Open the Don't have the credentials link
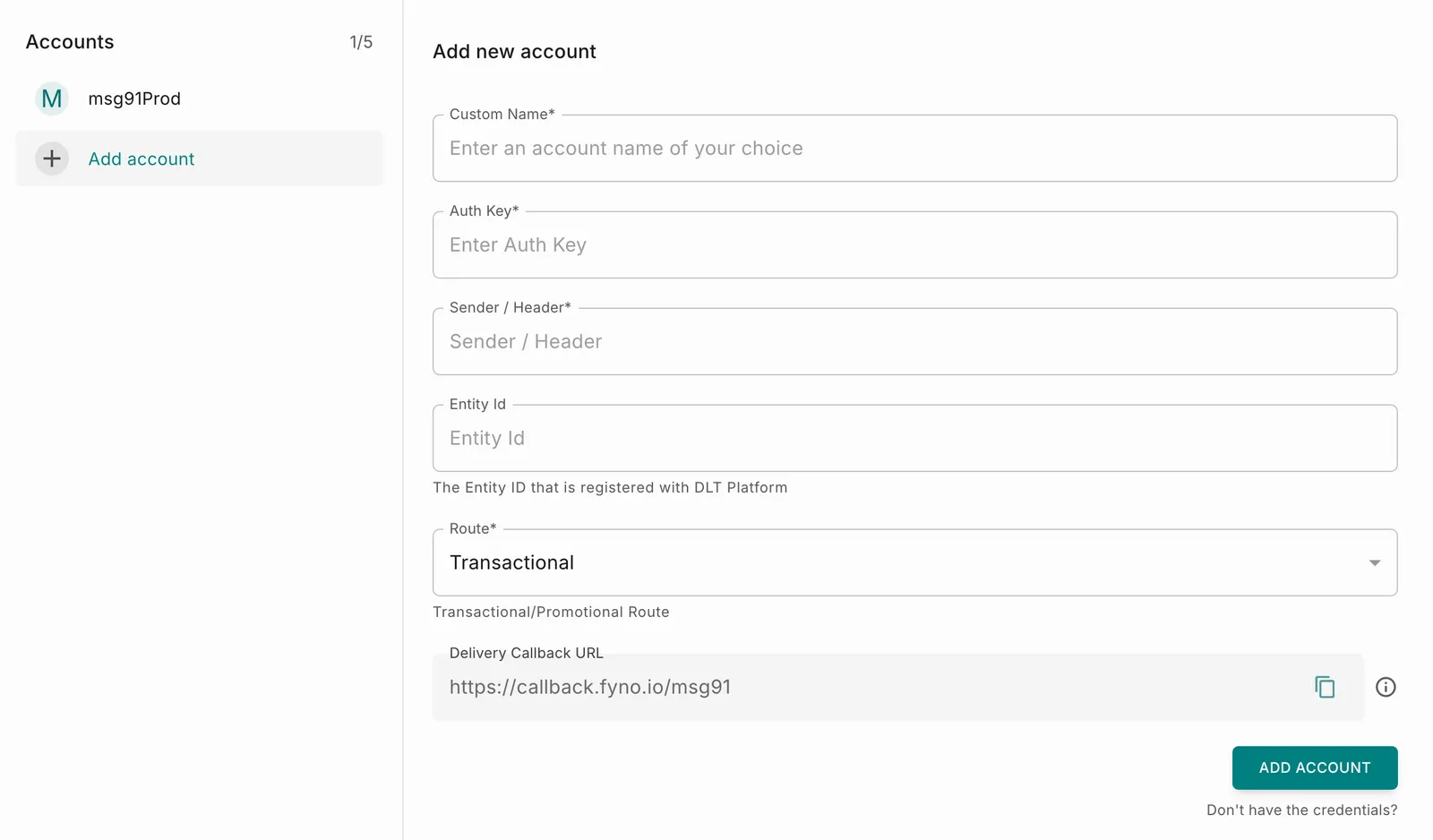This screenshot has width=1433, height=840. tap(1301, 810)
